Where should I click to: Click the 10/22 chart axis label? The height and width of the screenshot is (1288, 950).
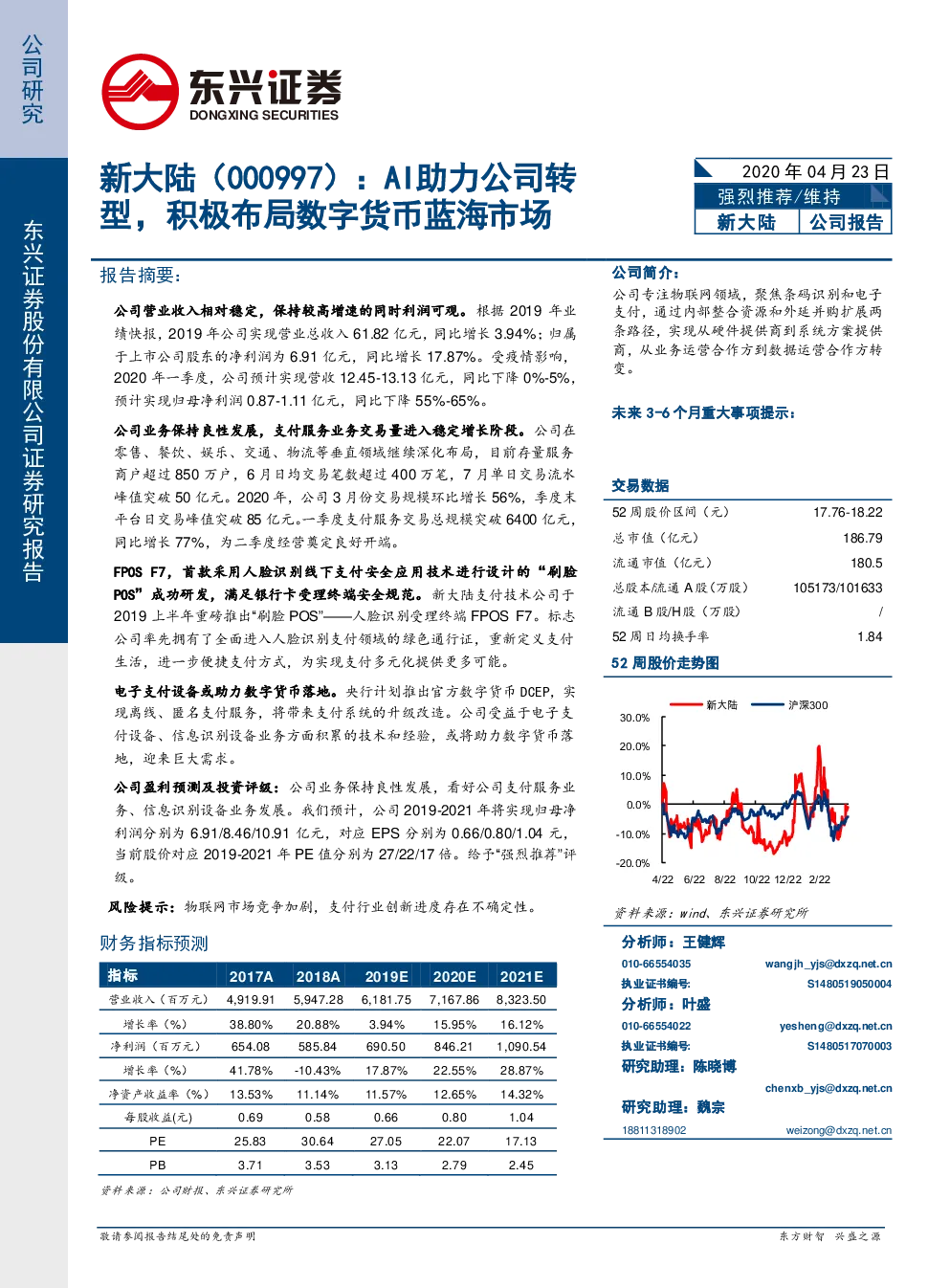(757, 879)
